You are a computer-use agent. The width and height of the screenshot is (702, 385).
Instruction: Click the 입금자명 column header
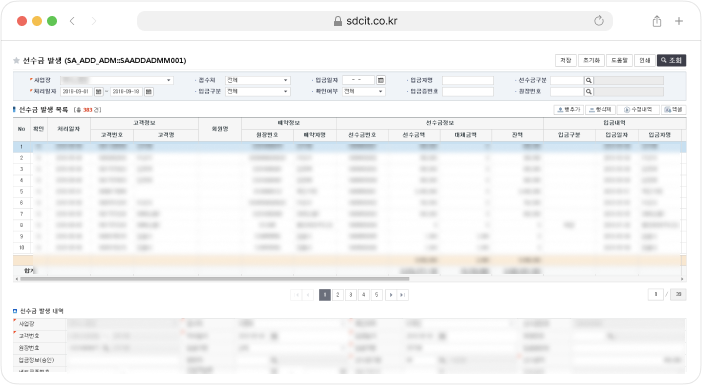tap(660, 135)
